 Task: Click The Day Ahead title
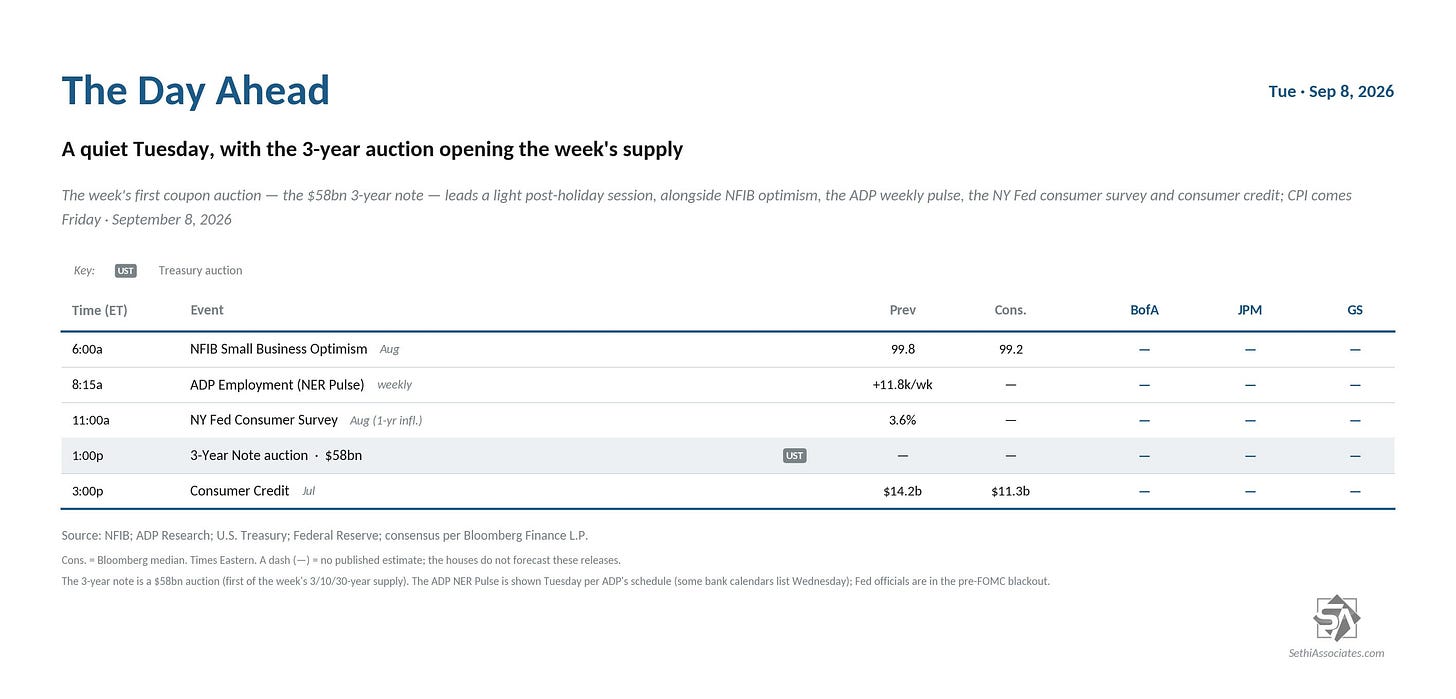[196, 91]
